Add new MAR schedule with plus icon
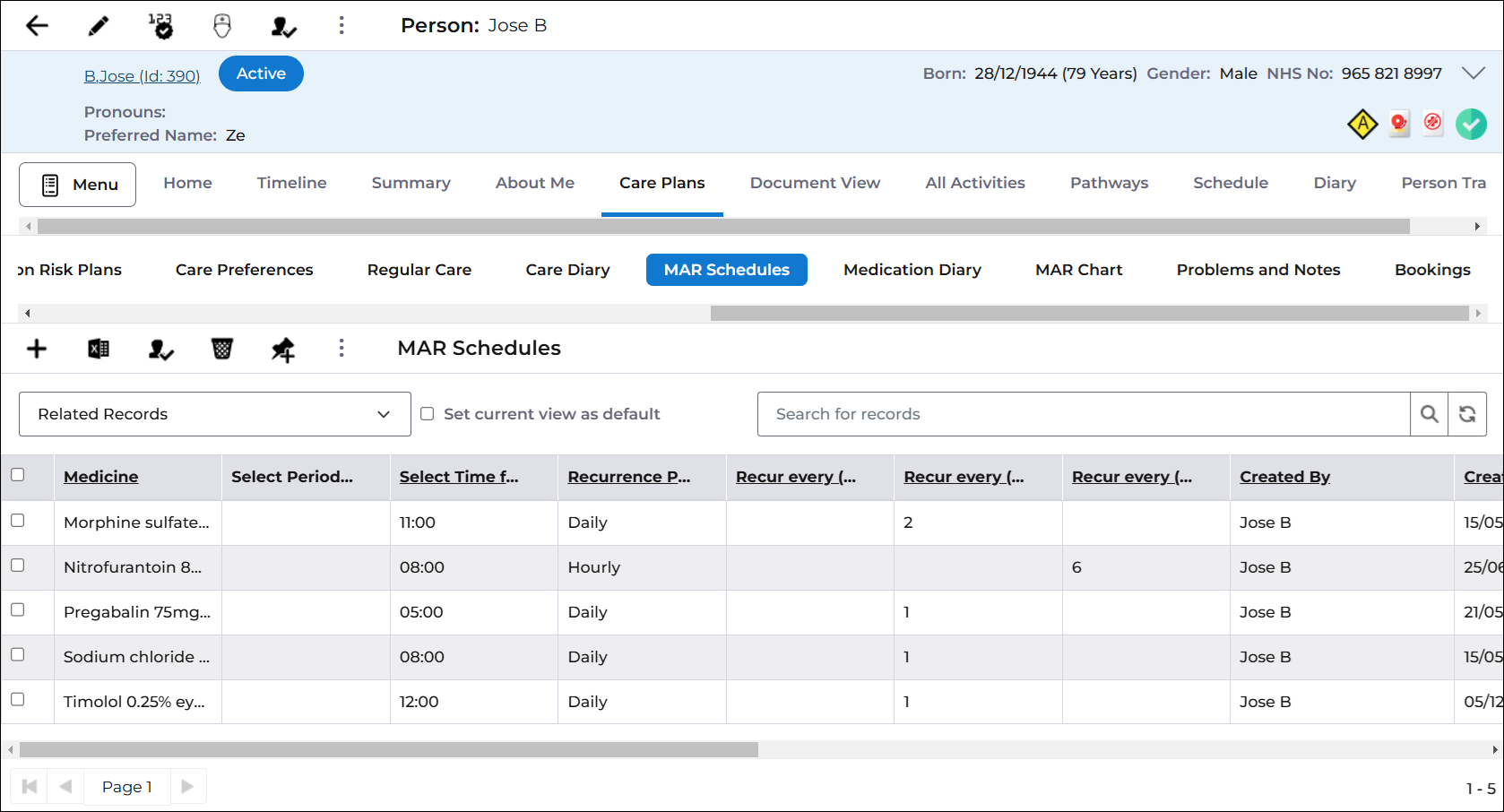Image resolution: width=1504 pixels, height=812 pixels. coord(37,349)
